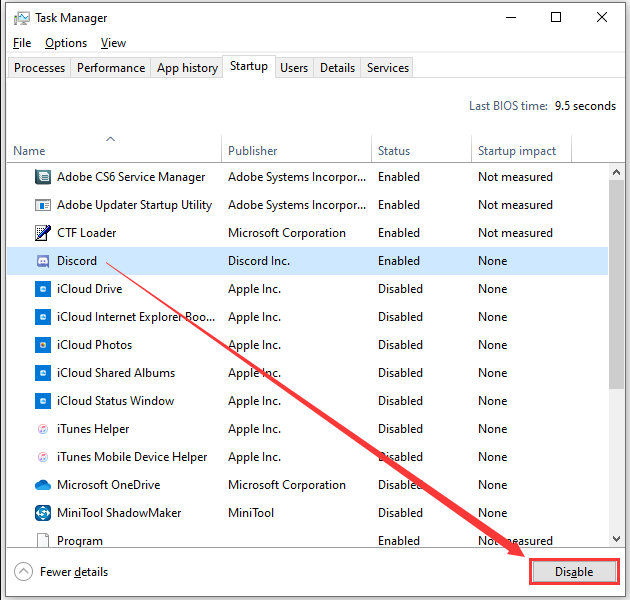Click the scrollbar up arrow
Screen dimensions: 630x600
pos(616,172)
